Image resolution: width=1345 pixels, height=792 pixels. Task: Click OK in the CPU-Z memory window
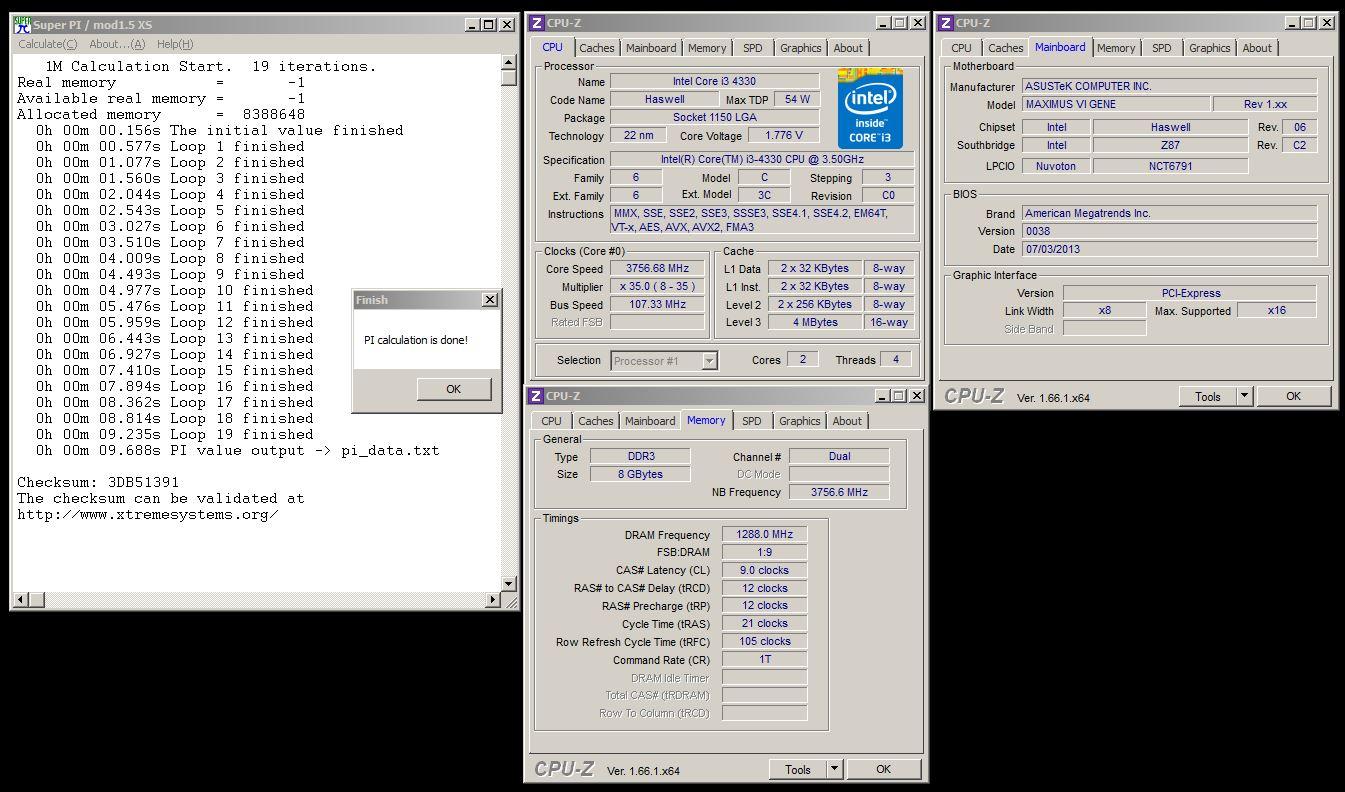[883, 769]
